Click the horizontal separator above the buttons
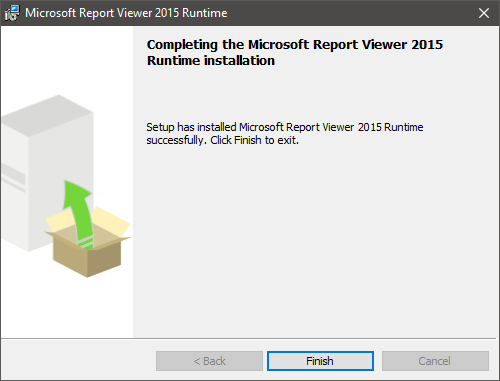The image size is (500, 381). [248, 339]
